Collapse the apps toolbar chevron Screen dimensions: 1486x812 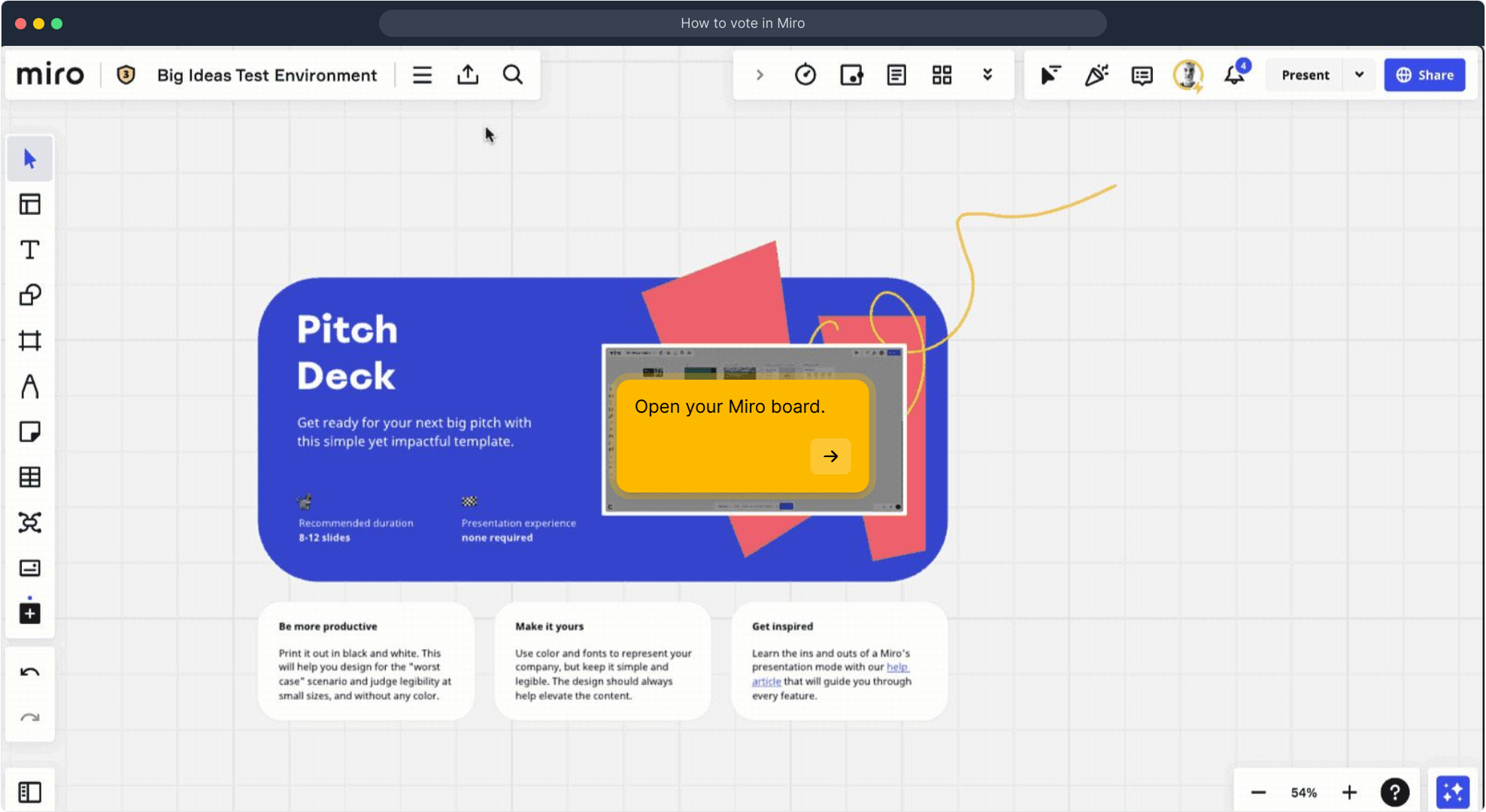pyautogui.click(x=760, y=74)
